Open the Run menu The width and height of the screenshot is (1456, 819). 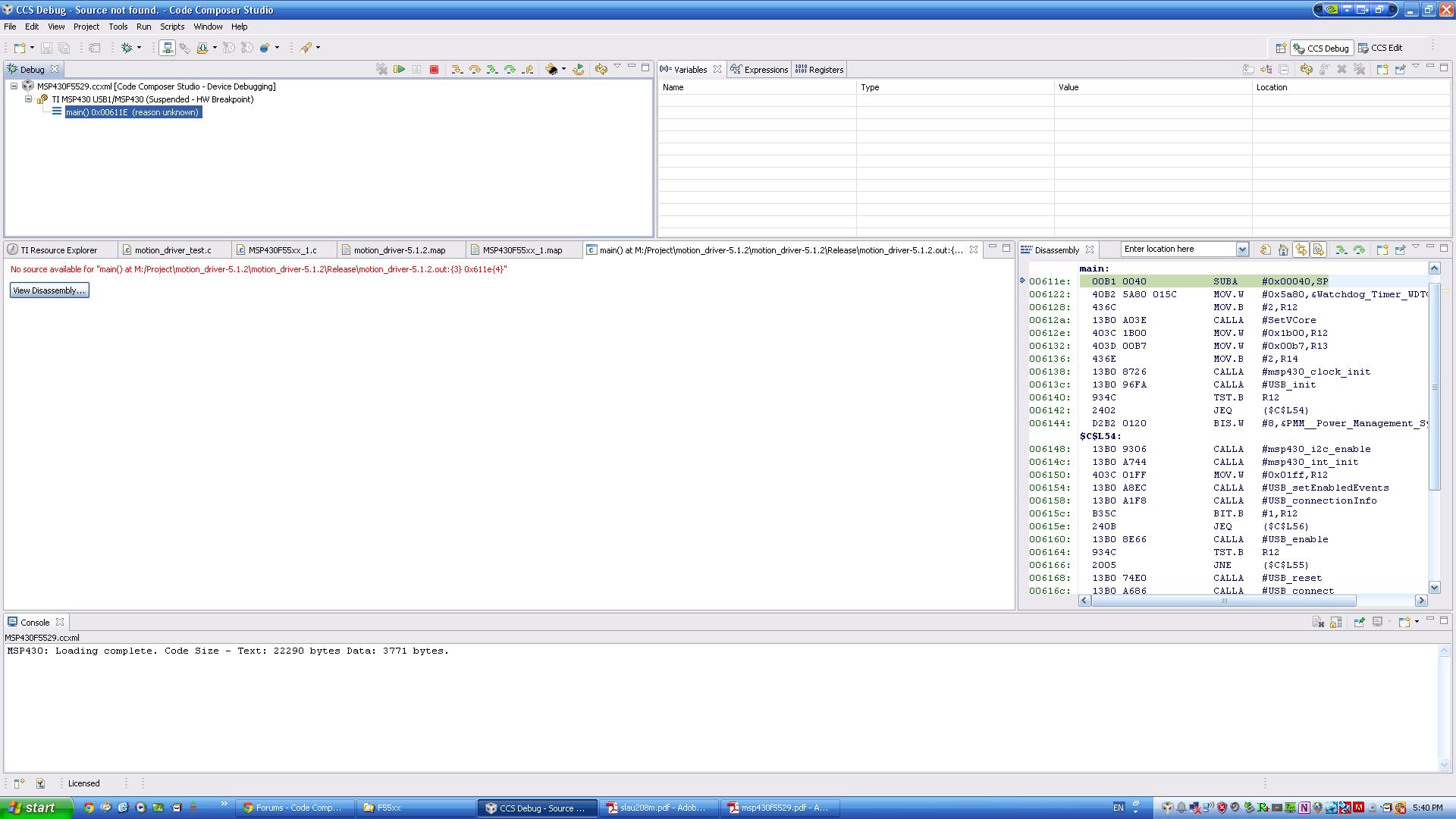pos(143,27)
